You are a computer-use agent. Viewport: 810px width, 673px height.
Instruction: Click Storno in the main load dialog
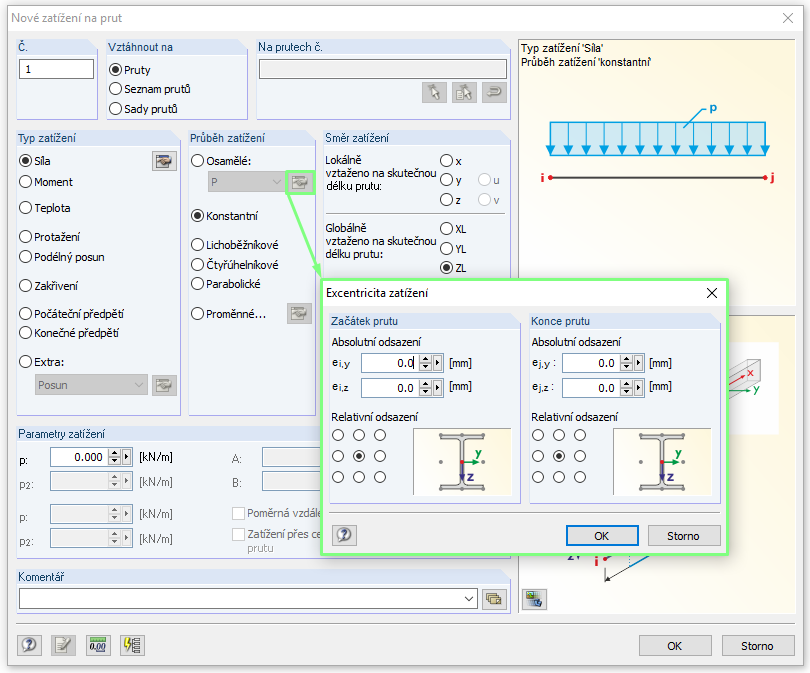(x=757, y=646)
